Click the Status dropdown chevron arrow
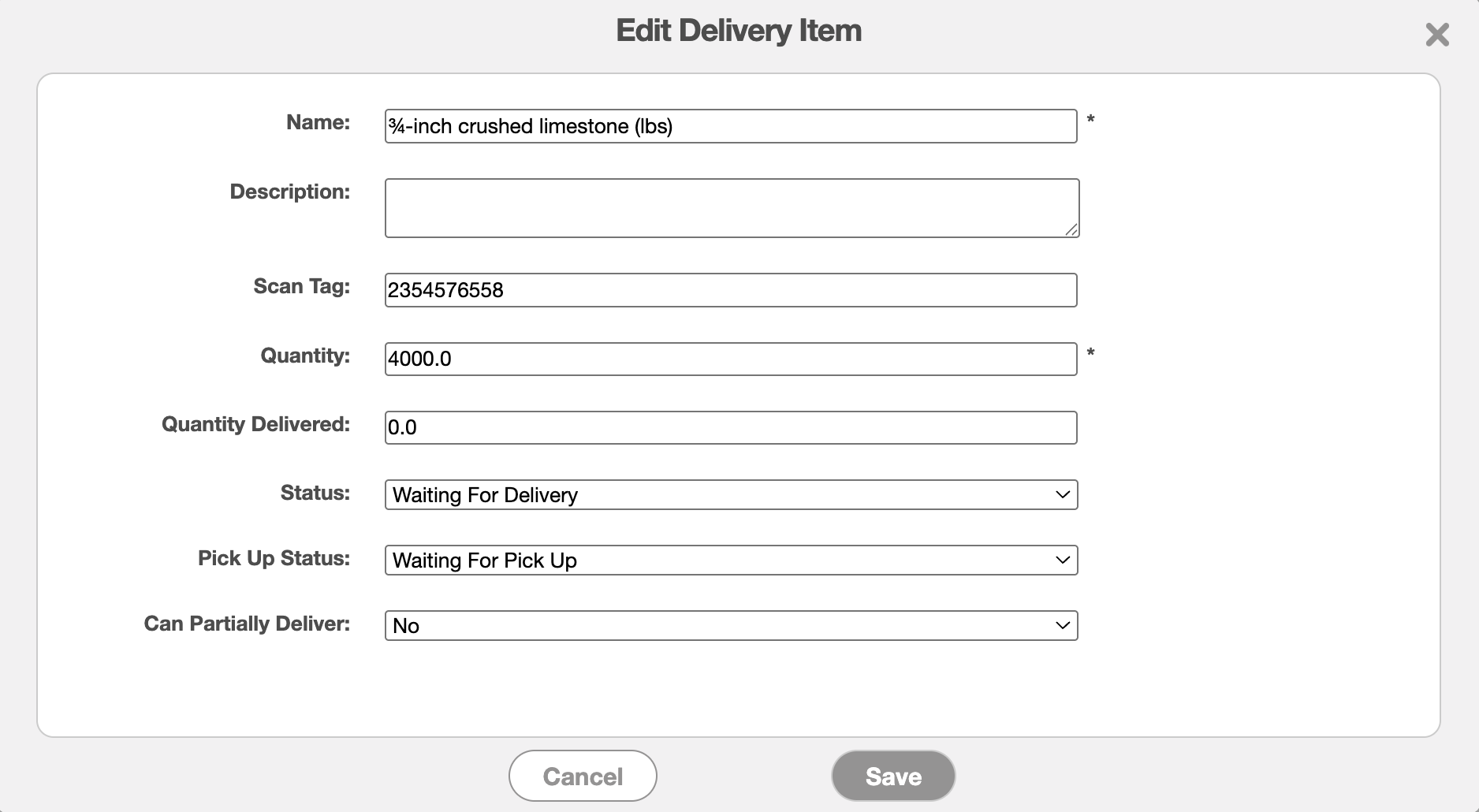 point(1062,495)
